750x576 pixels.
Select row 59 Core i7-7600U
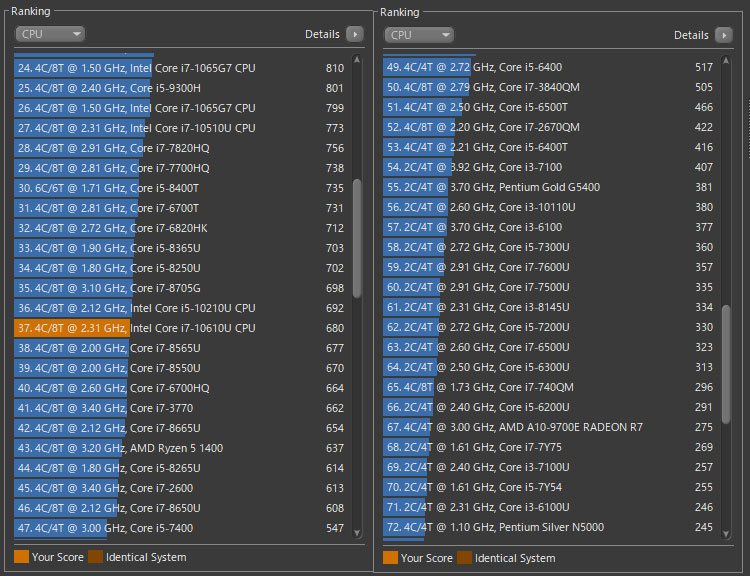550,267
